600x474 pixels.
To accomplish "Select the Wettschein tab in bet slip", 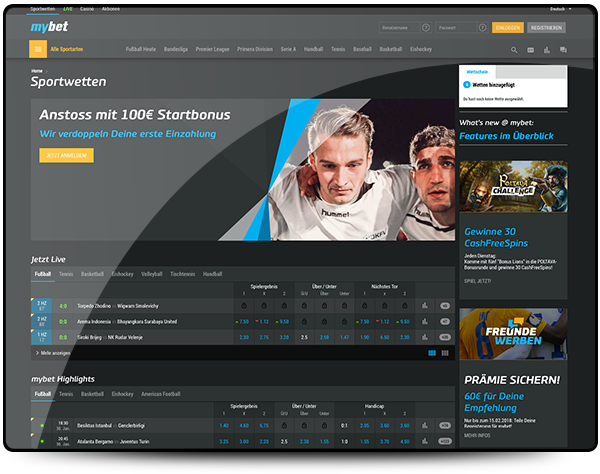I will pos(477,72).
